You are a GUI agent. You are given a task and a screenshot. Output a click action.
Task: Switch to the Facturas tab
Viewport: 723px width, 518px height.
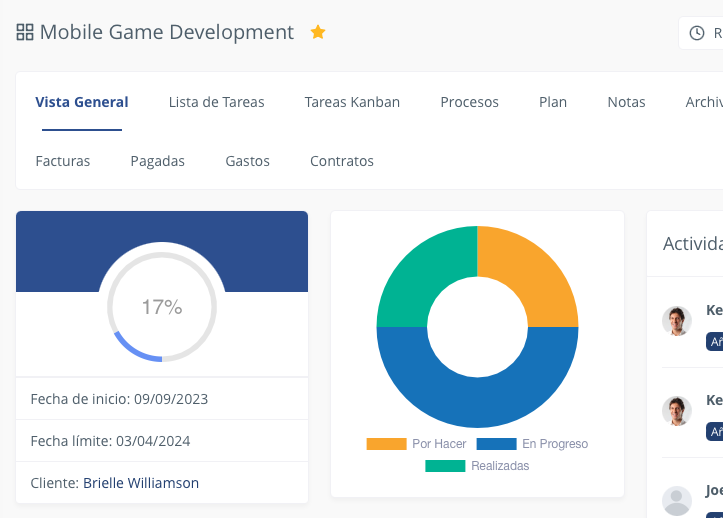63,161
